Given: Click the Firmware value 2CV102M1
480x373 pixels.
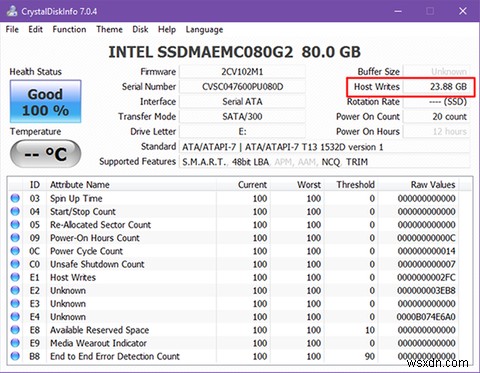Looking at the screenshot, I should point(242,72).
